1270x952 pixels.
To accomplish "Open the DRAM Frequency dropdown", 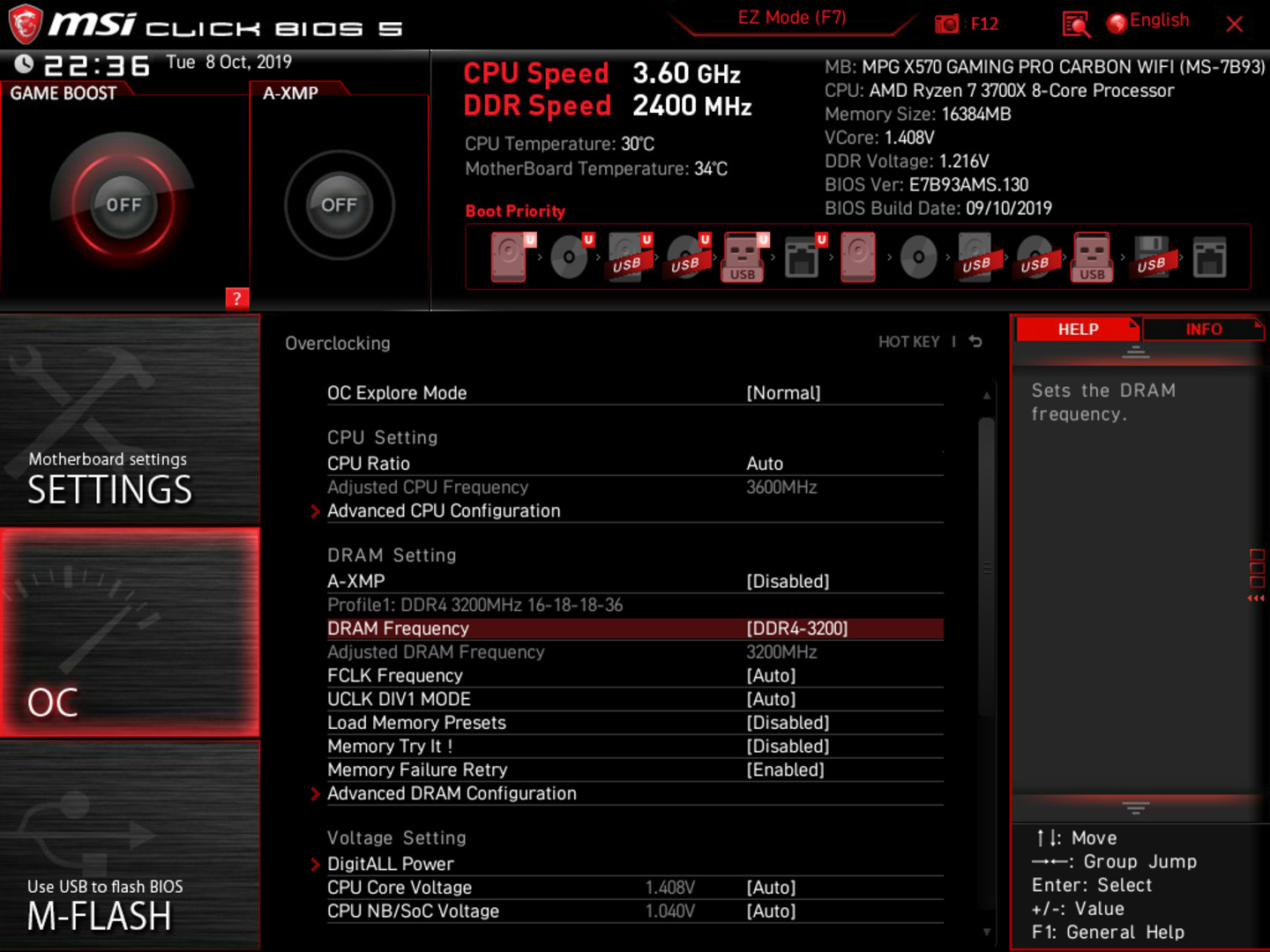I will (x=795, y=628).
